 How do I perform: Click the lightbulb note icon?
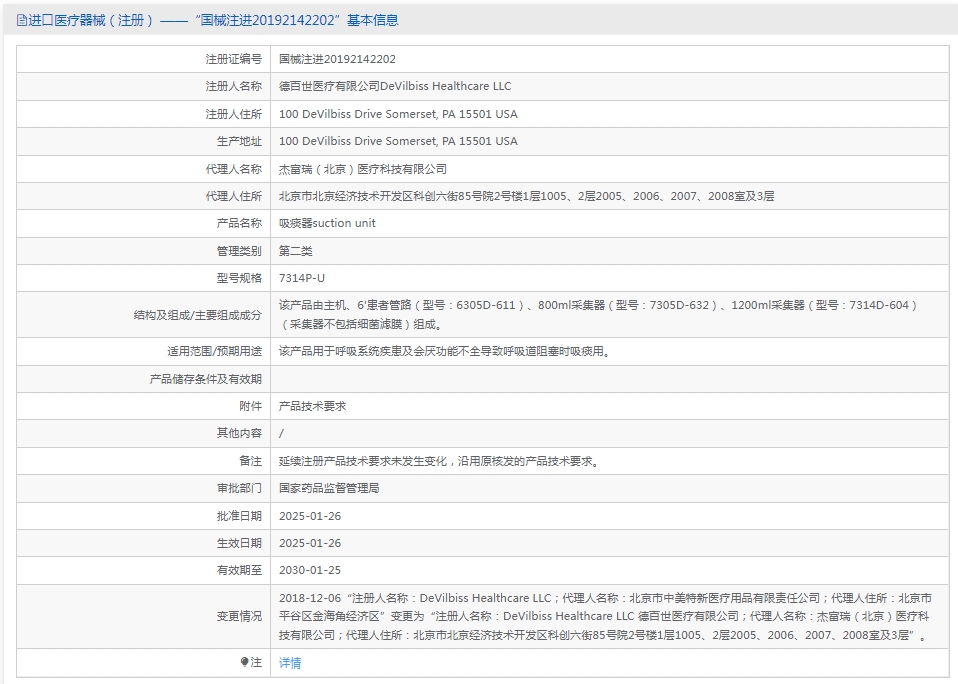pyautogui.click(x=244, y=662)
